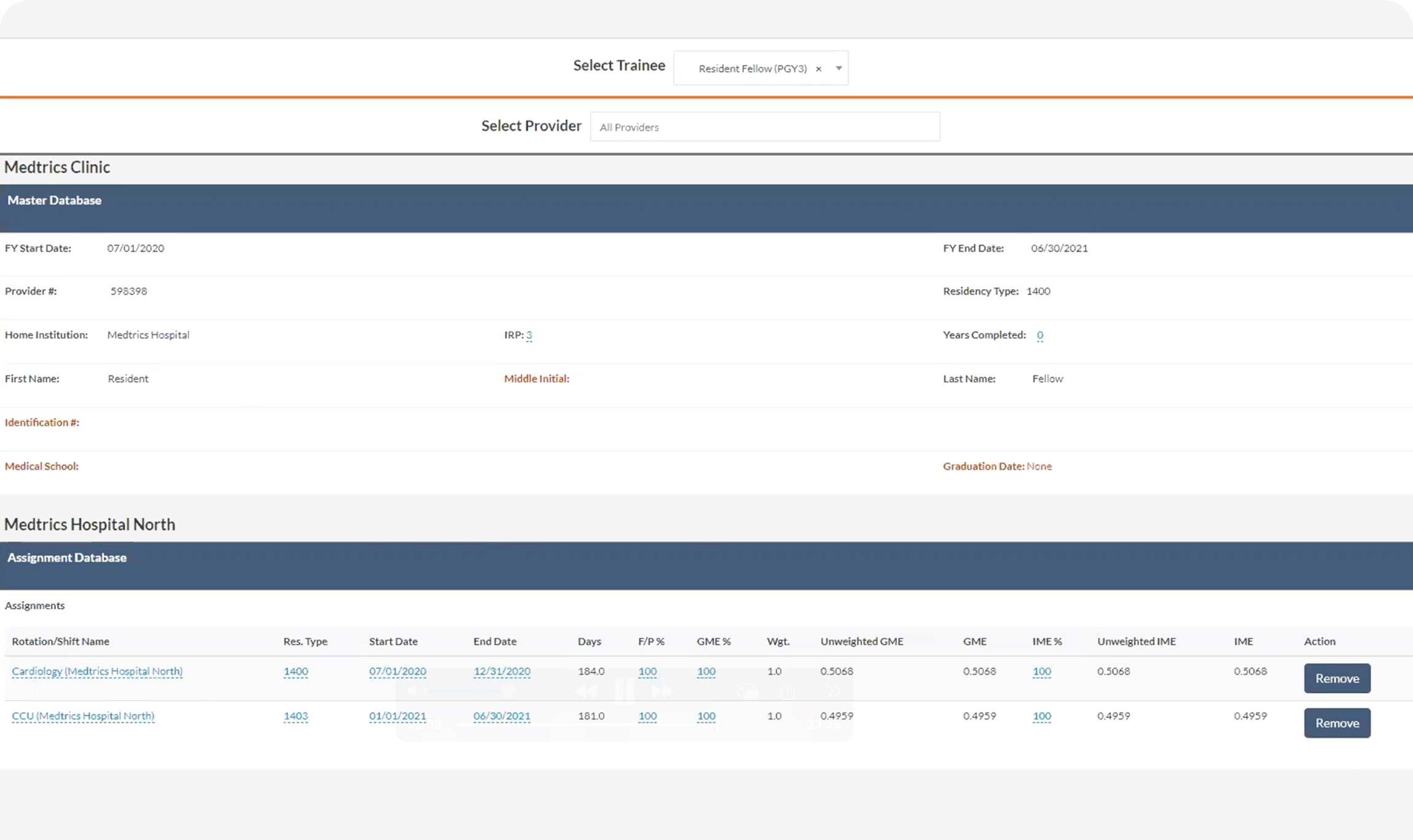Change the CCU end date 06/30/2021

click(x=501, y=716)
